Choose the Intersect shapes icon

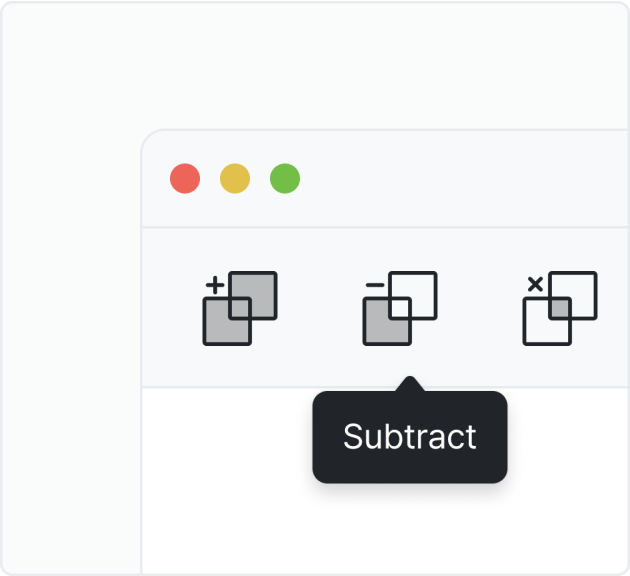[x=560, y=308]
